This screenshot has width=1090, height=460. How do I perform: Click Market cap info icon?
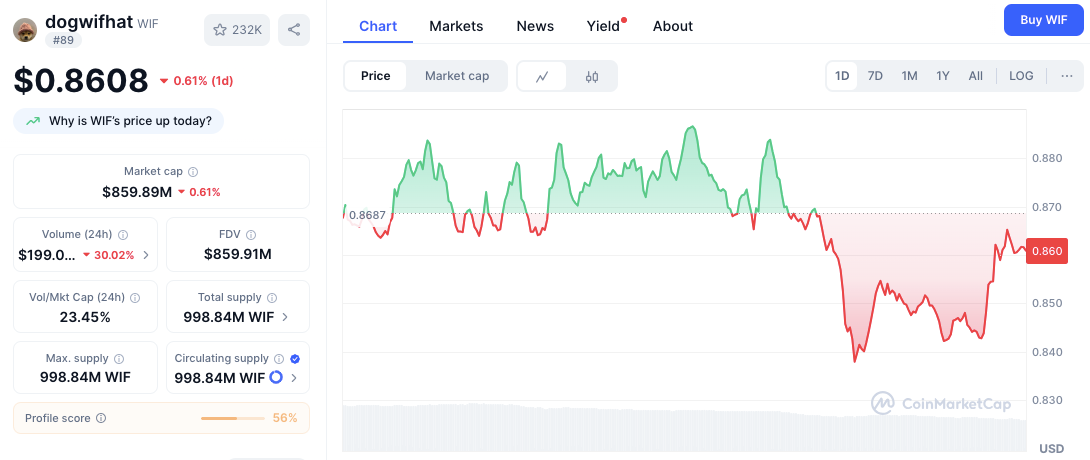click(193, 172)
